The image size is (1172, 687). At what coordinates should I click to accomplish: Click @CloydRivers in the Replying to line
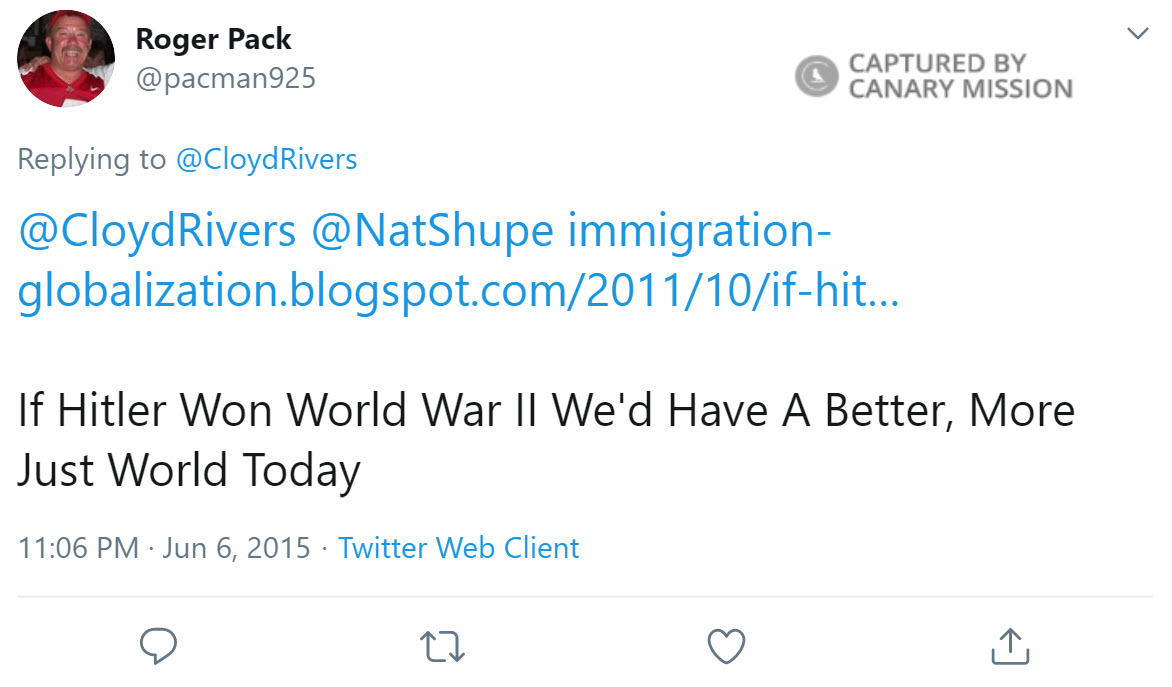point(266,159)
